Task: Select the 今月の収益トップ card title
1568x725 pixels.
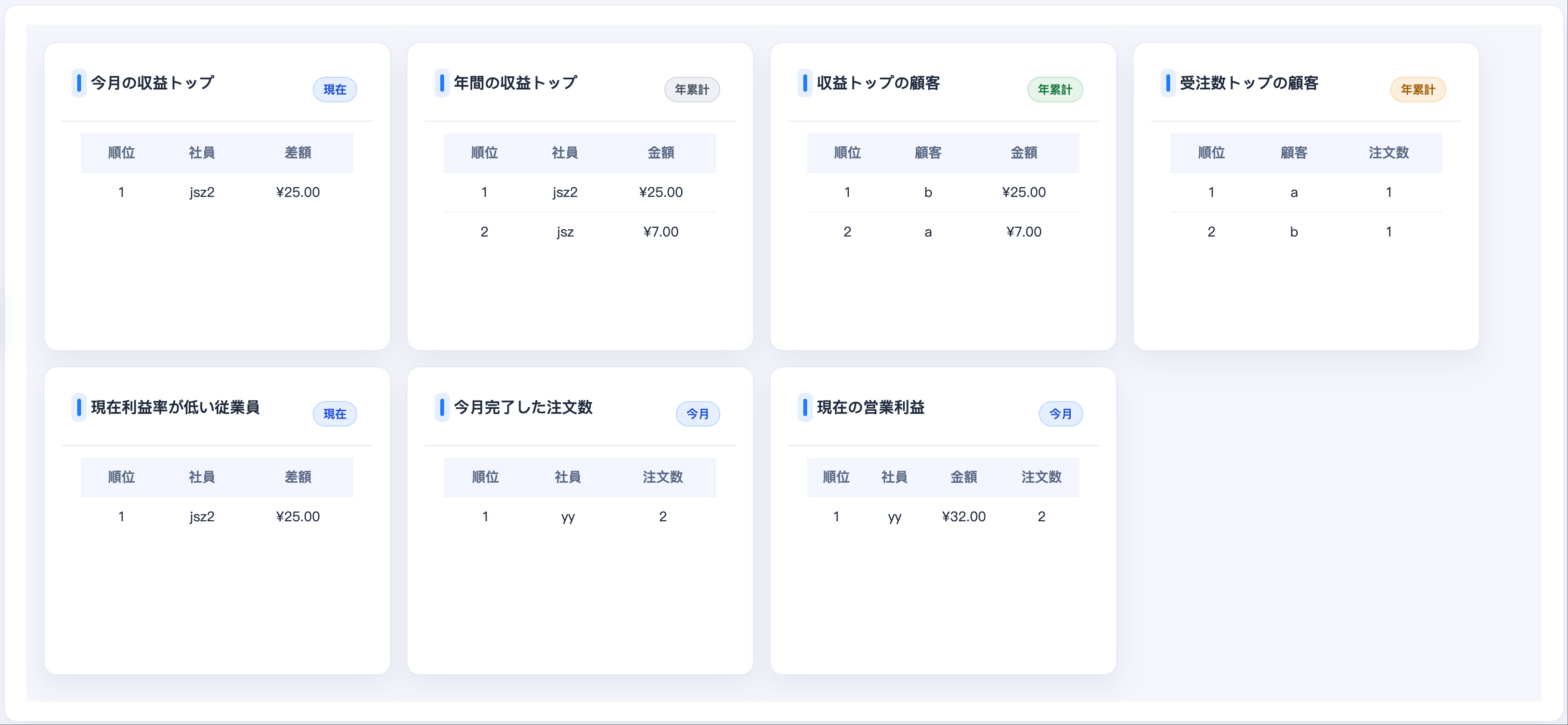Action: (152, 83)
